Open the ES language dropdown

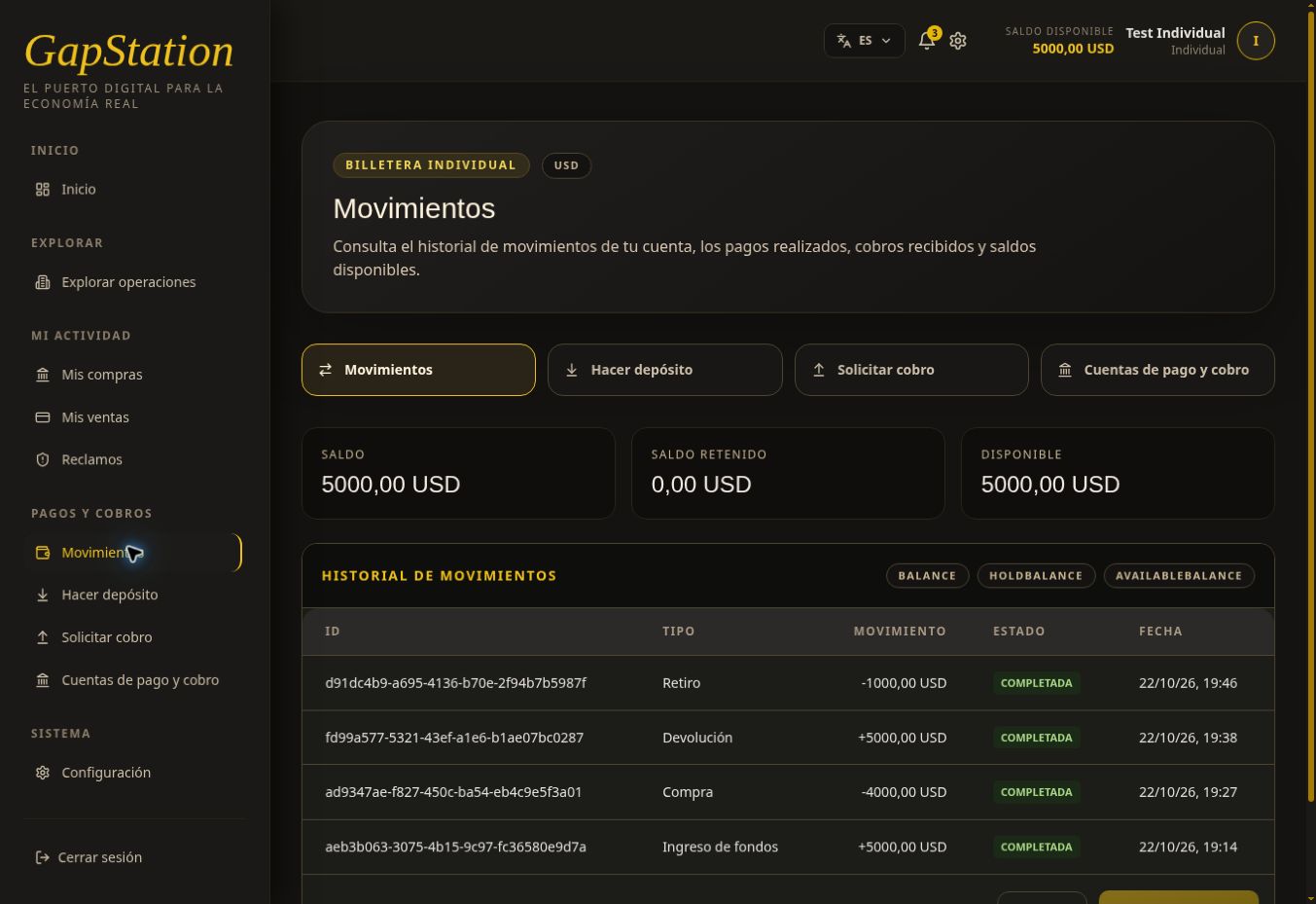click(865, 41)
